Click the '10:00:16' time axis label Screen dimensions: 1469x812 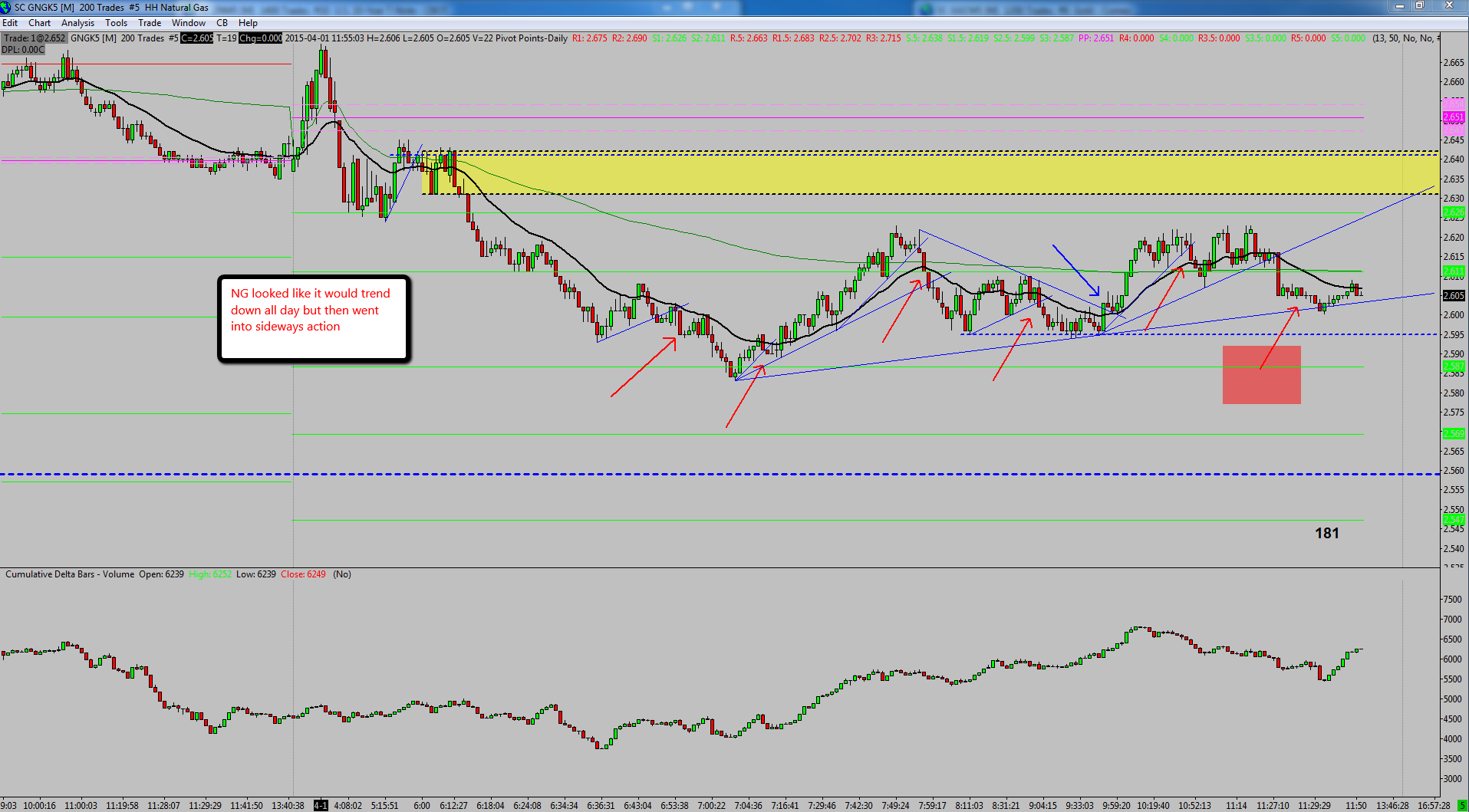(x=39, y=806)
